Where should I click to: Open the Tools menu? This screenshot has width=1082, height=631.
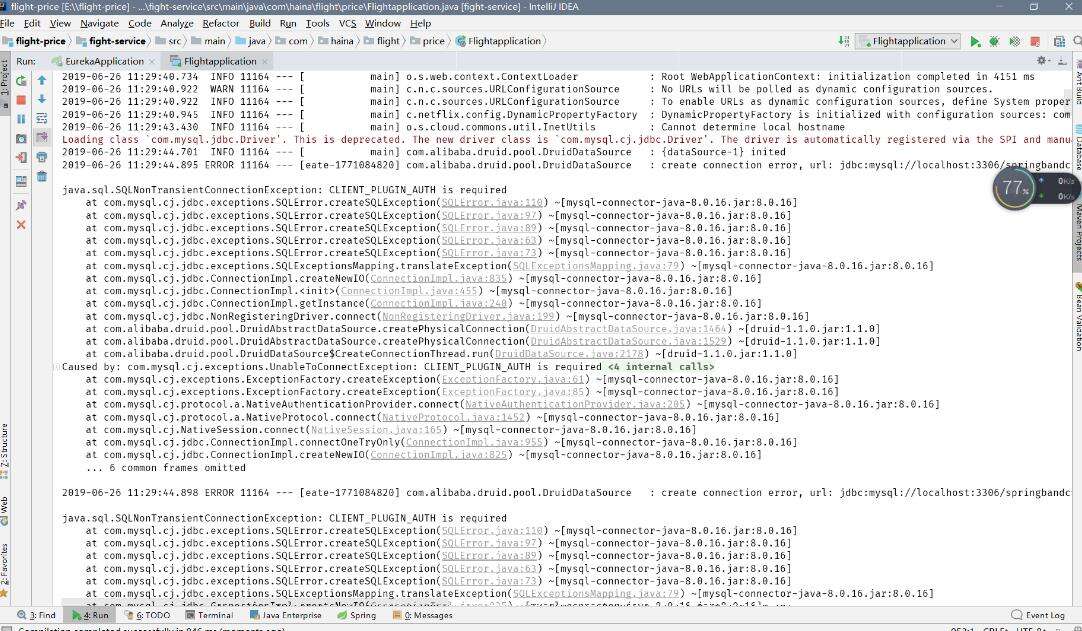[317, 23]
